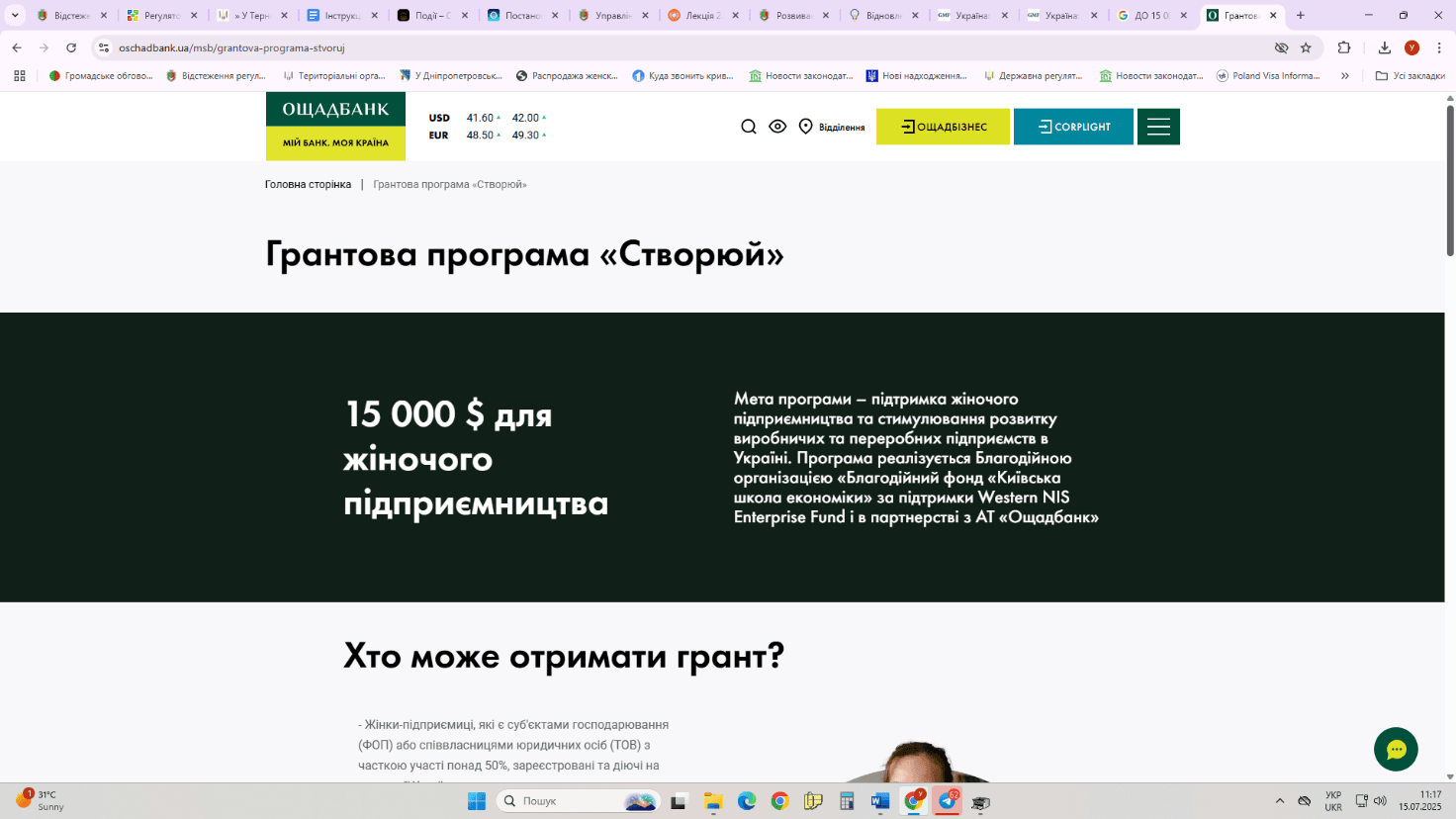Viewport: 1456px width, 819px height.
Task: Open Calculator from taskbar
Action: (847, 801)
